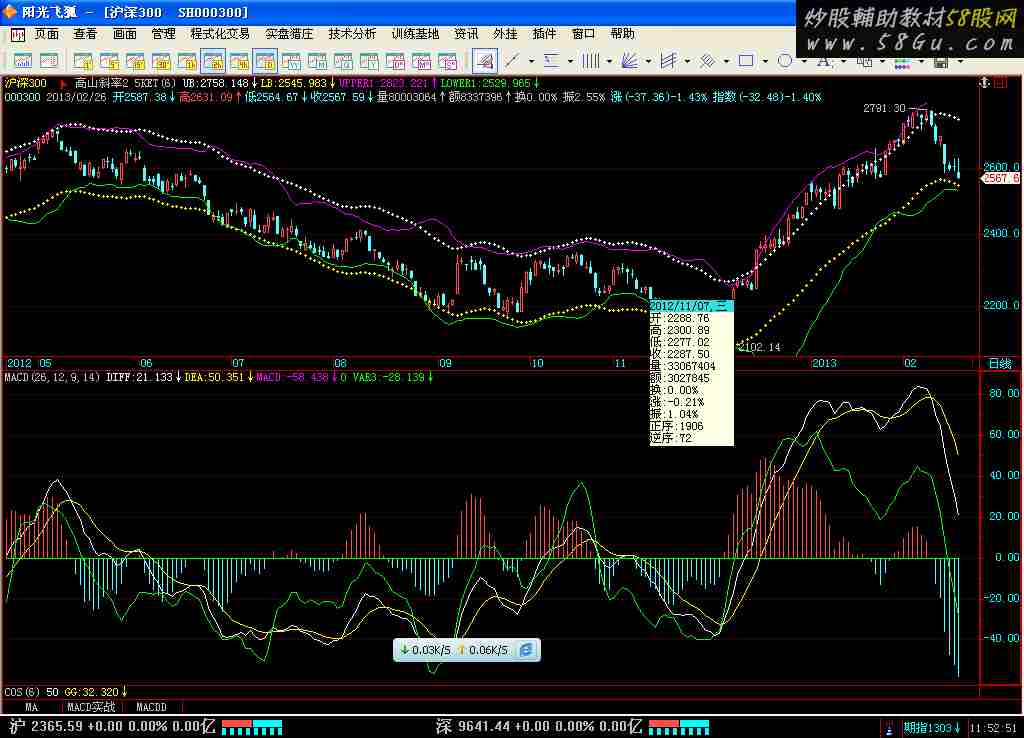The height and width of the screenshot is (738, 1024).
Task: Open the 画面 menu
Action: [125, 33]
